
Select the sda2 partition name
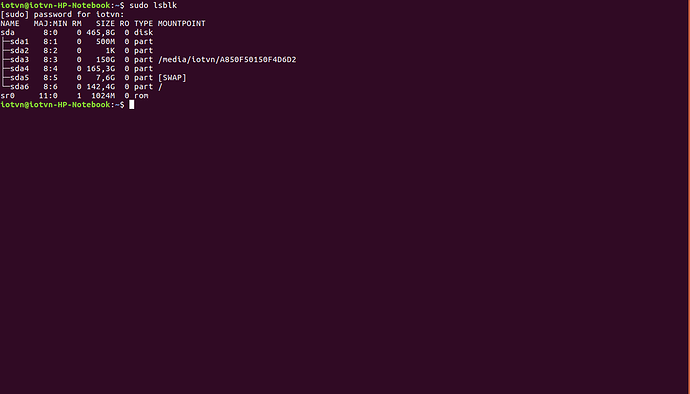click(x=19, y=51)
